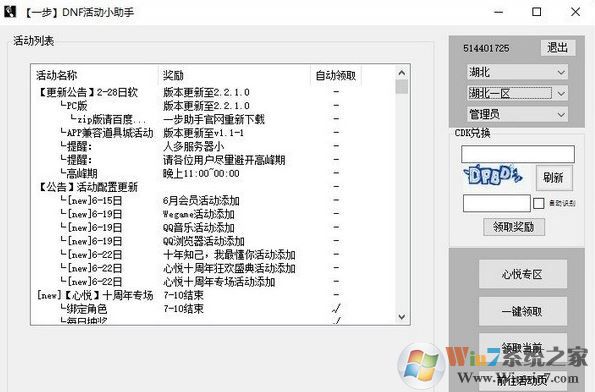Click the list scroll-down arrow

pos(402,316)
